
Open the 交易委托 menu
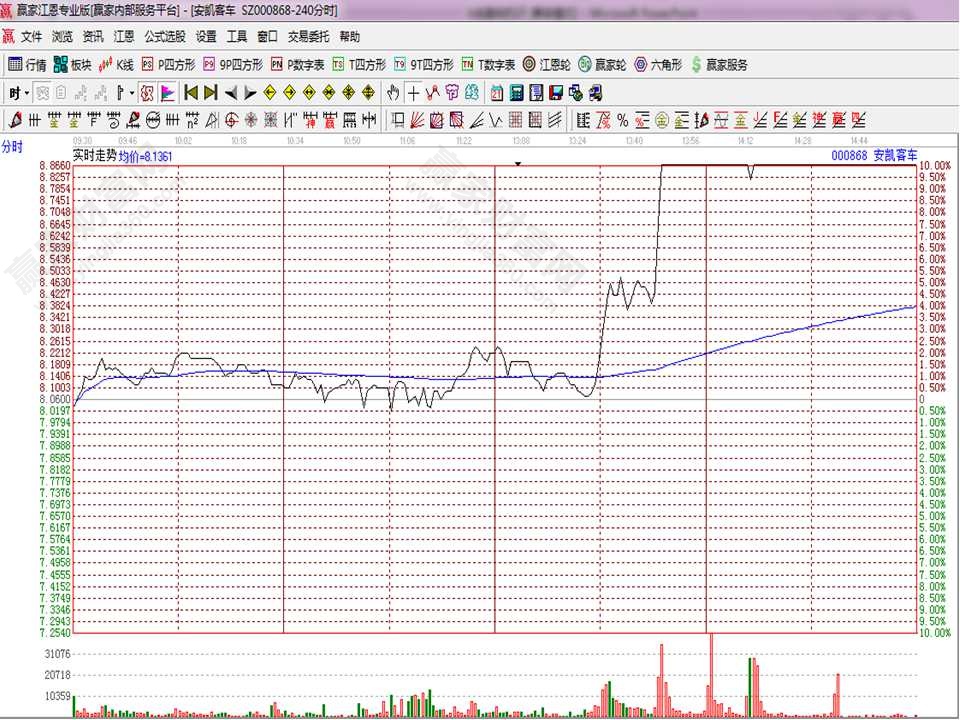tap(308, 37)
